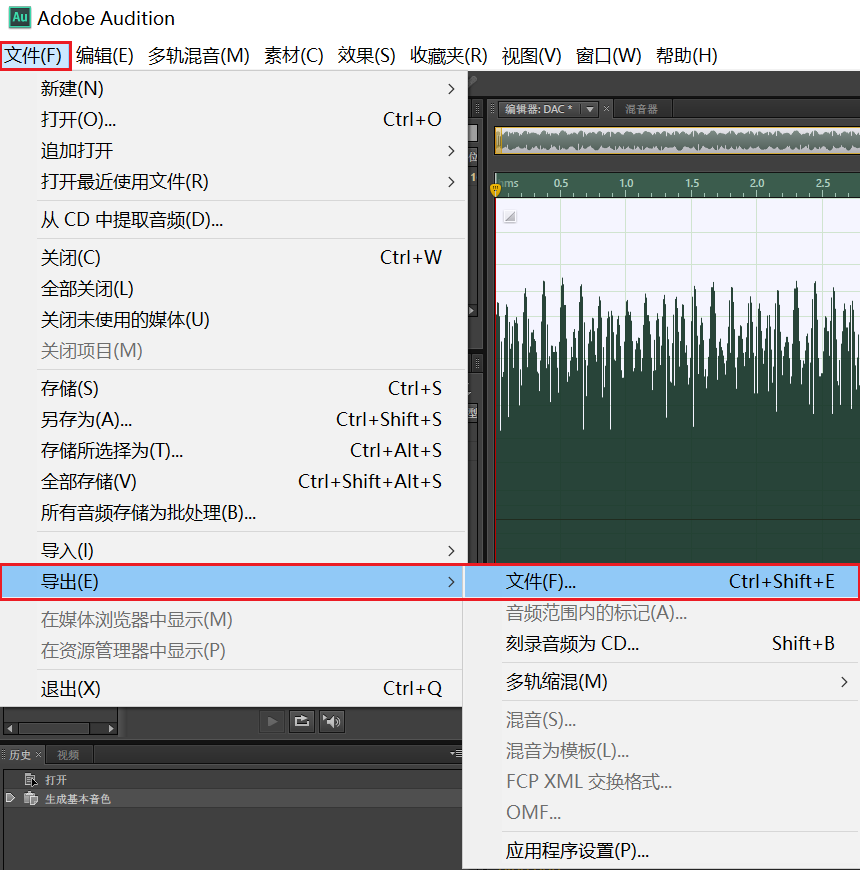Click the left scroll arrow
Viewport: 860px width, 870px height.
[10, 729]
